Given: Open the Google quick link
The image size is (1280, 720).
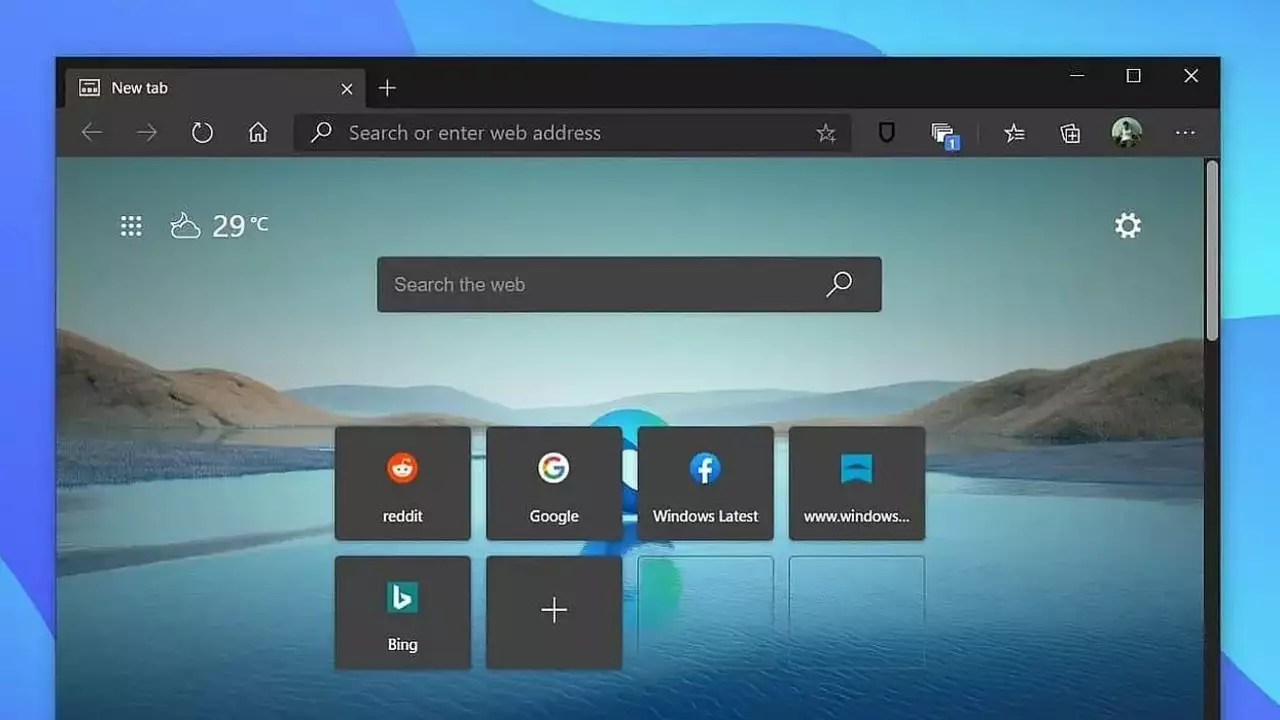Looking at the screenshot, I should [x=554, y=484].
